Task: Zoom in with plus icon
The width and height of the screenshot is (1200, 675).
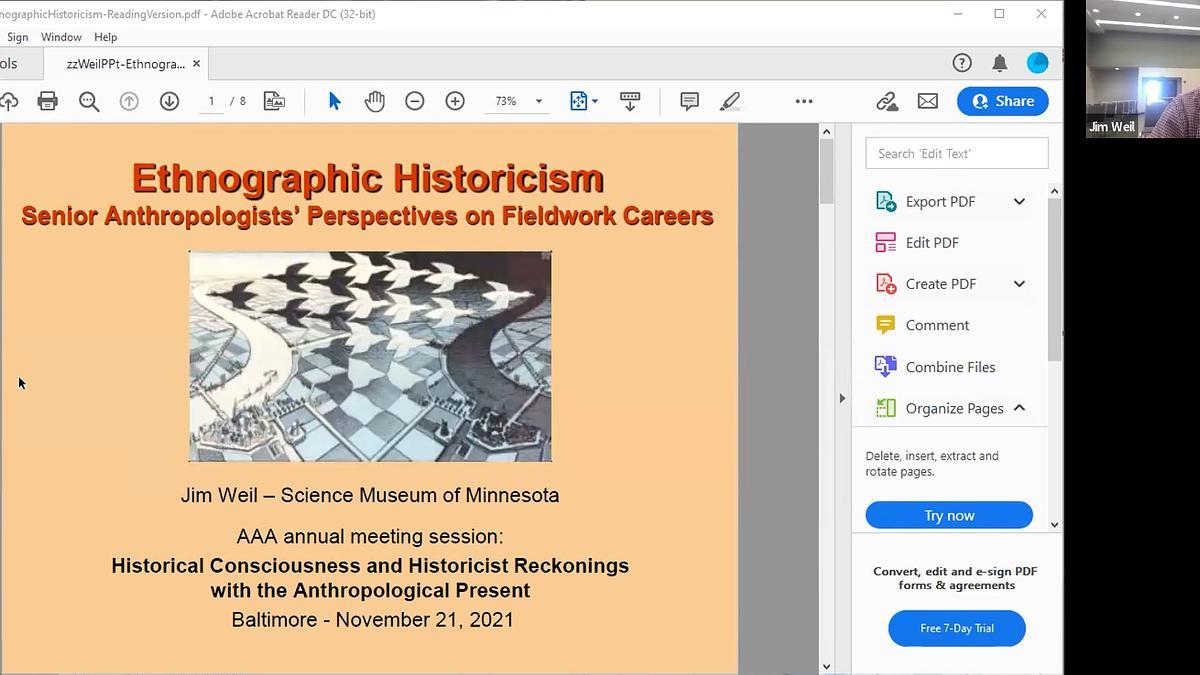Action: pos(455,101)
